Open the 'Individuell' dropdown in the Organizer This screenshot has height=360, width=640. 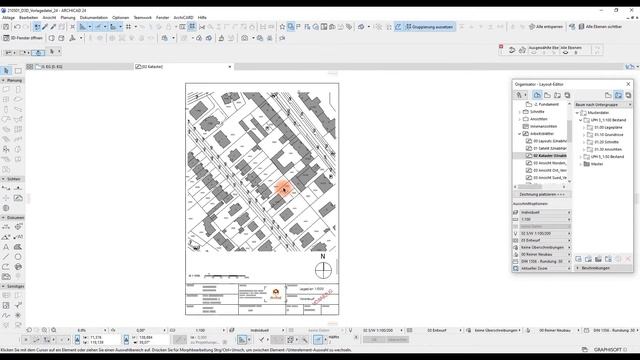point(545,213)
